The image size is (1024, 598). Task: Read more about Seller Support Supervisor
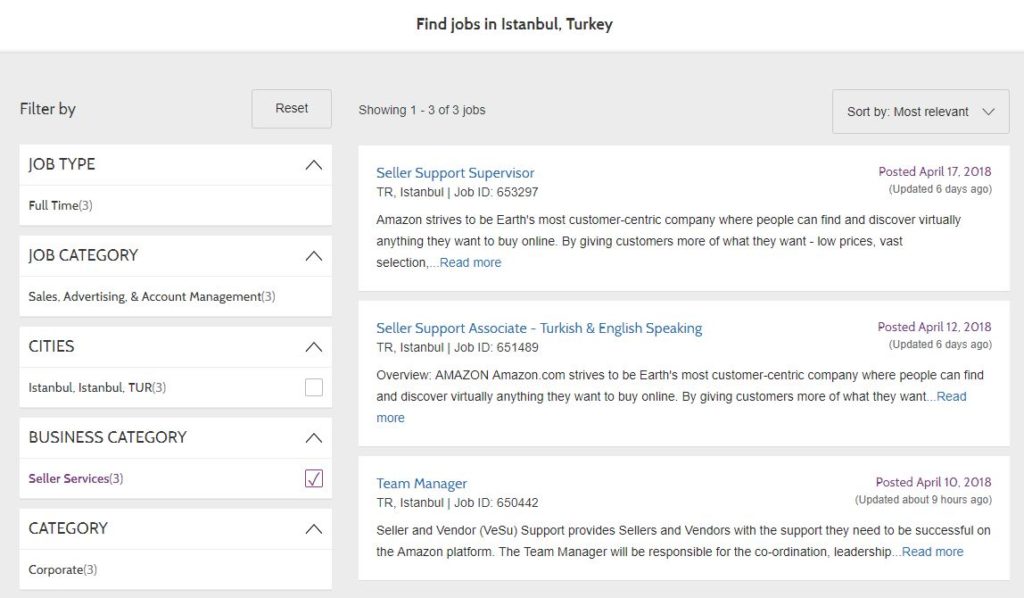coord(470,262)
